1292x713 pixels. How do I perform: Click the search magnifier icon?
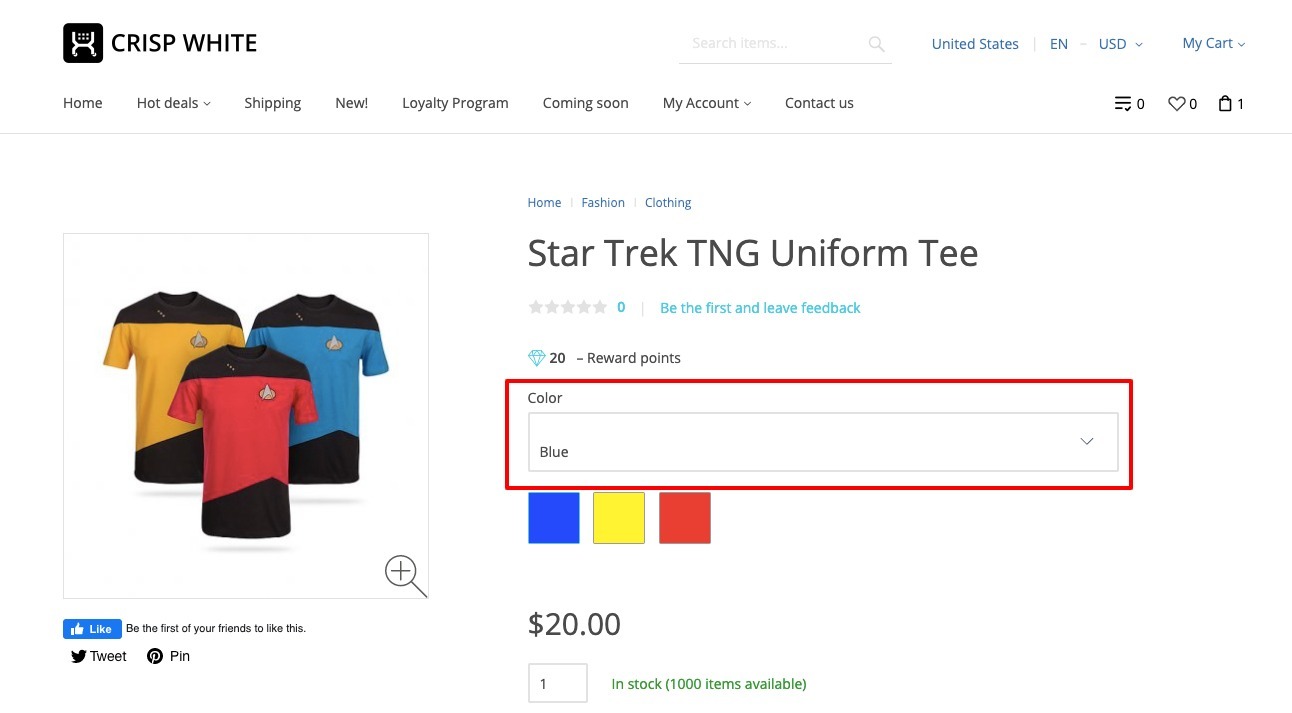[876, 44]
